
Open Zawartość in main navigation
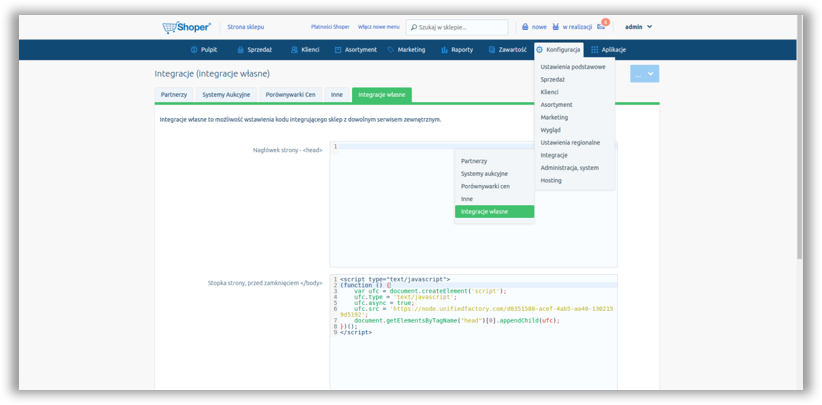pos(507,50)
